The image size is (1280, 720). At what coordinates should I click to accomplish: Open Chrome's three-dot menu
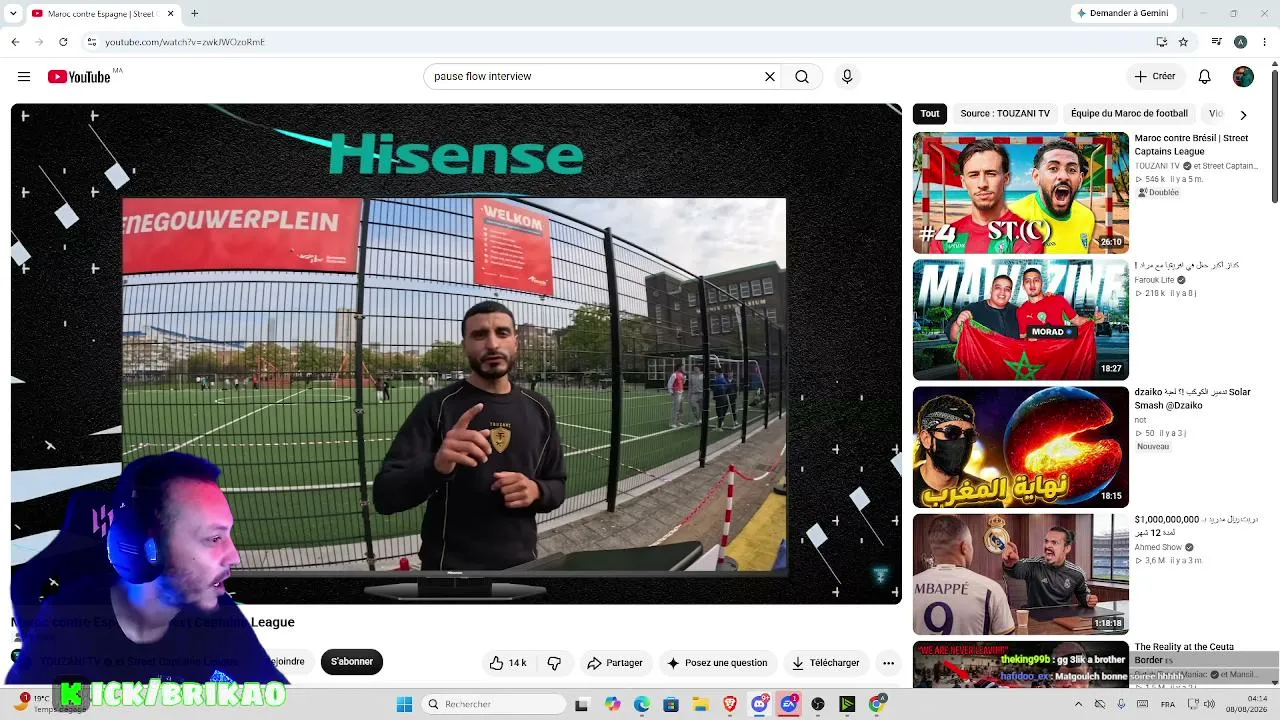[1265, 42]
